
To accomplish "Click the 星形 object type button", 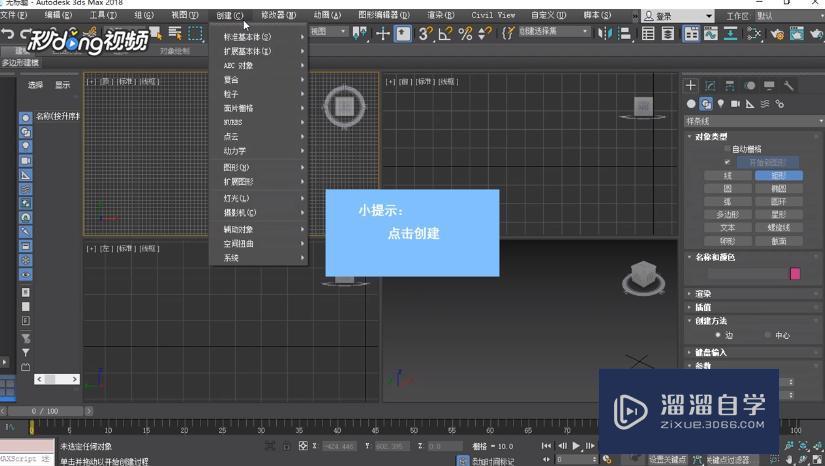I will [777, 214].
